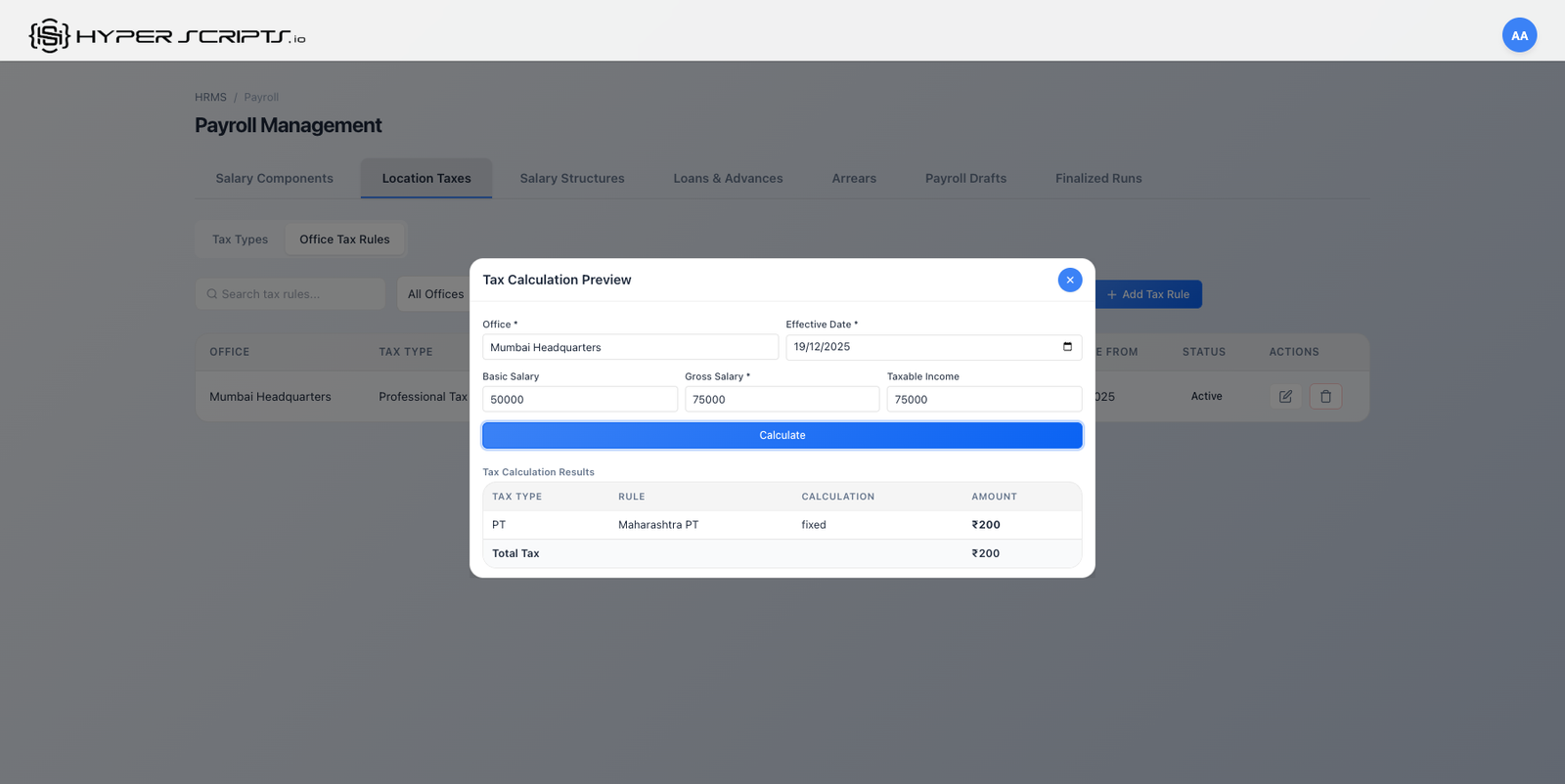The image size is (1565, 784).
Task: Focus the Gross Salary field
Action: coord(782,400)
